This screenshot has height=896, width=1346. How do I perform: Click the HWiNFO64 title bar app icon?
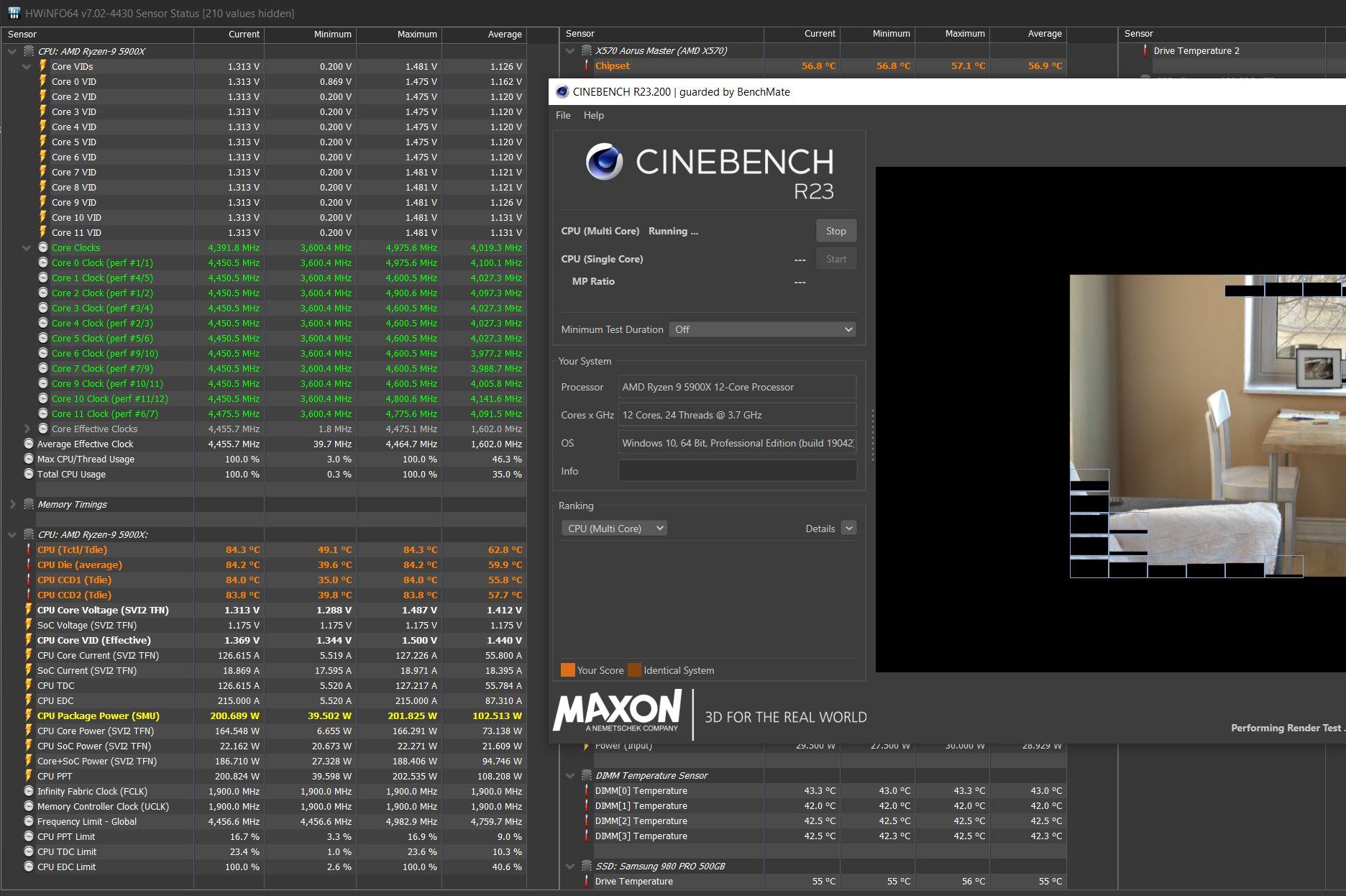[x=13, y=13]
